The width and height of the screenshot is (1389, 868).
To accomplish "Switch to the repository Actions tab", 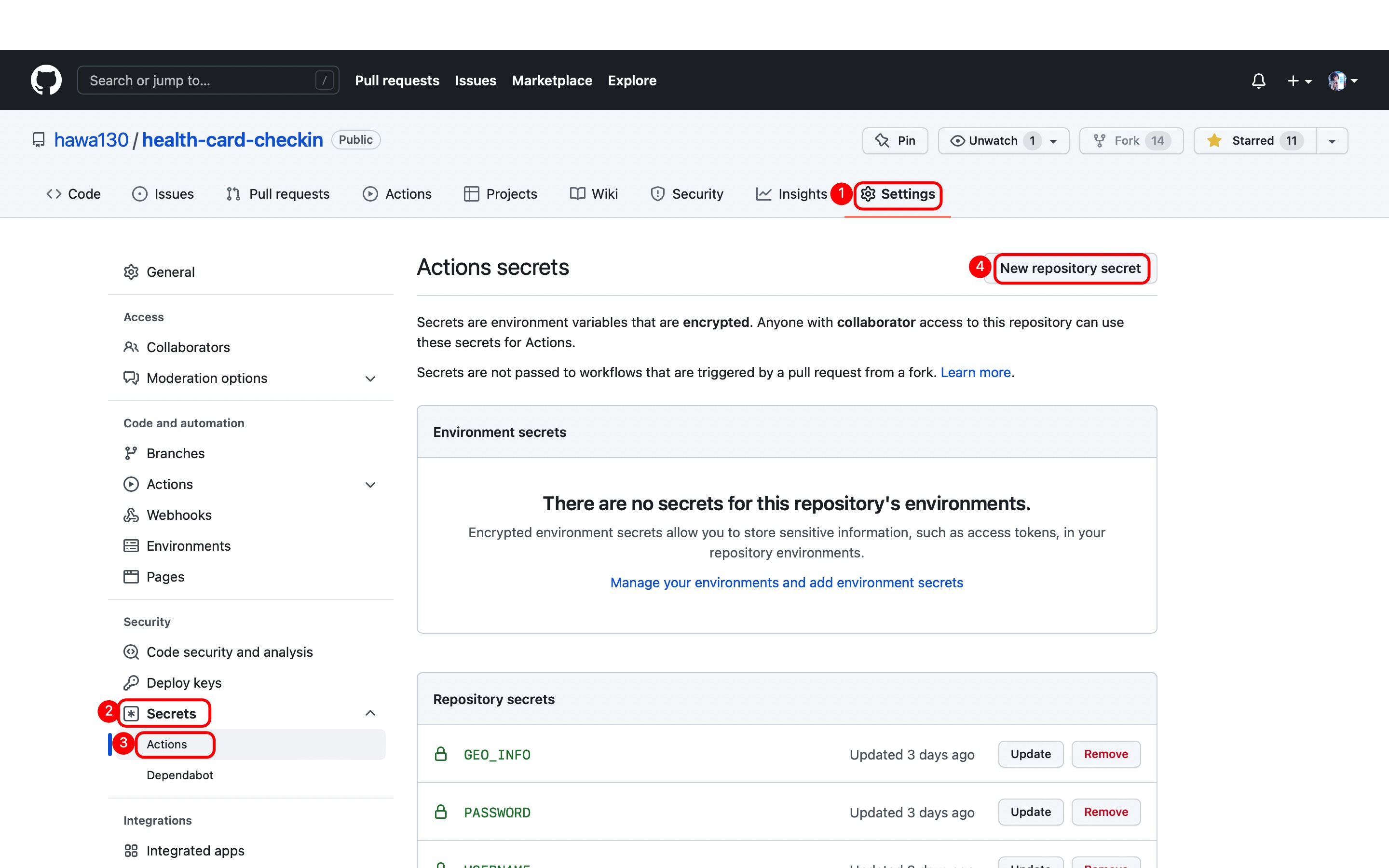I will tap(397, 194).
